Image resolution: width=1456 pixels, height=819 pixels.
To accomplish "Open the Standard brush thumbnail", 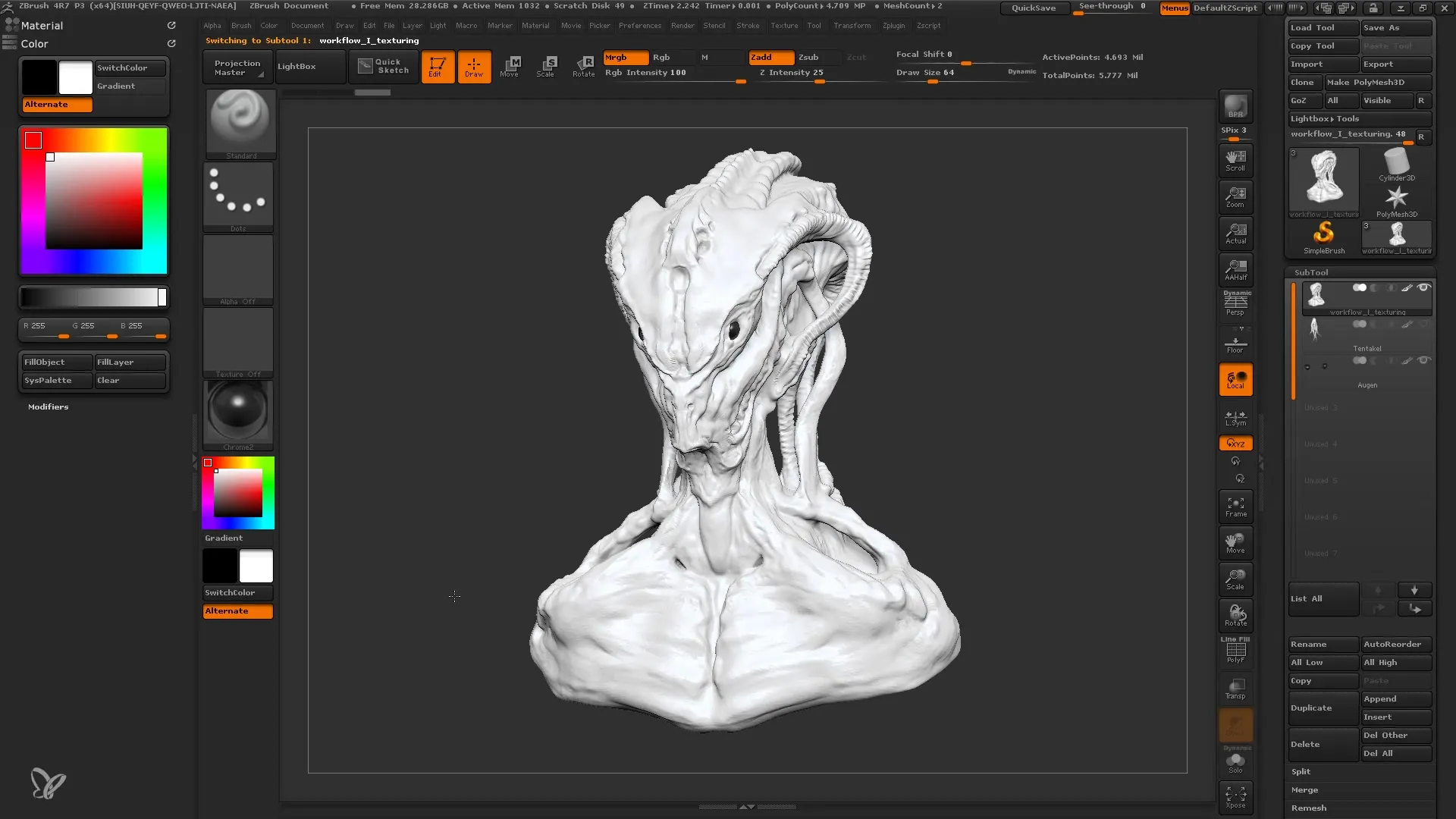I will coord(240,124).
